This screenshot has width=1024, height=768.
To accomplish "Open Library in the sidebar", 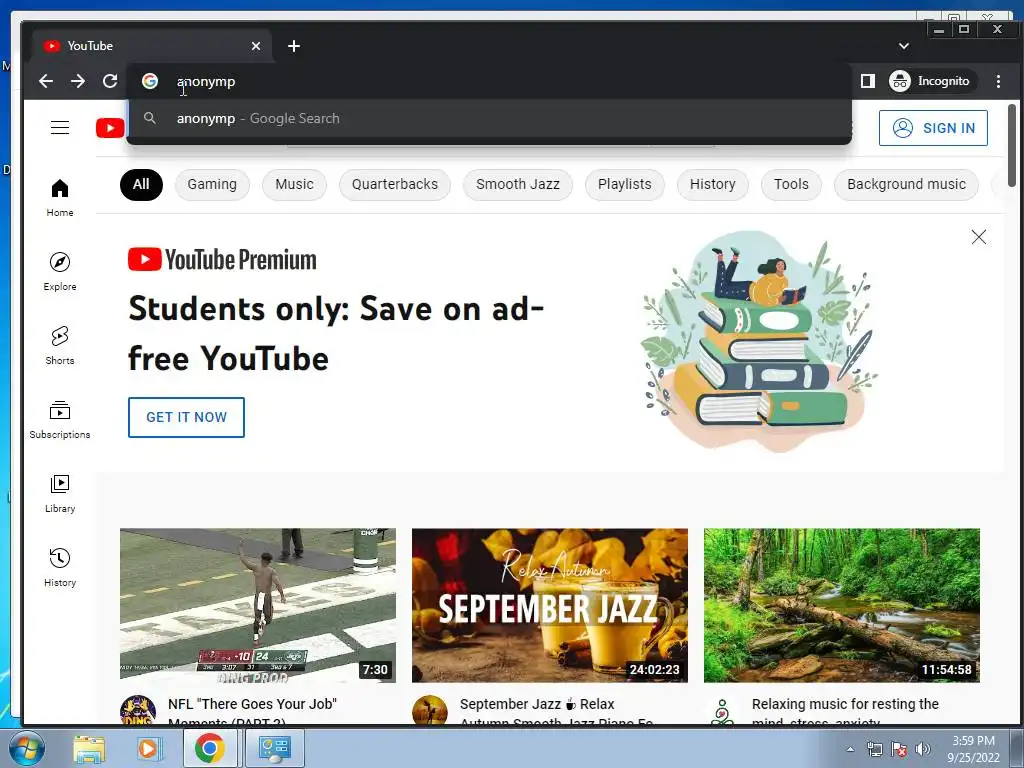I will click(59, 493).
